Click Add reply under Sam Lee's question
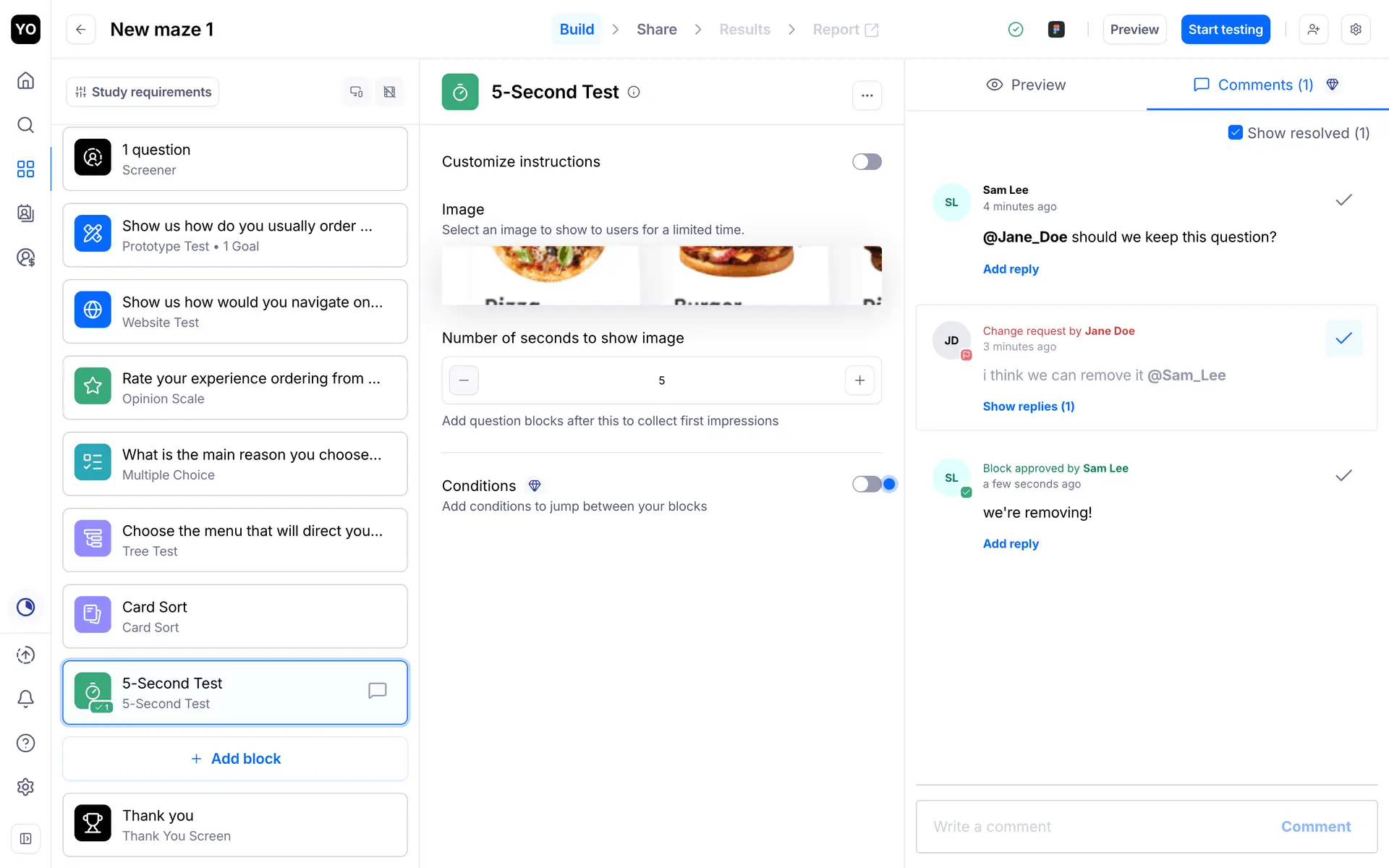The height and width of the screenshot is (868, 1389). [1010, 269]
